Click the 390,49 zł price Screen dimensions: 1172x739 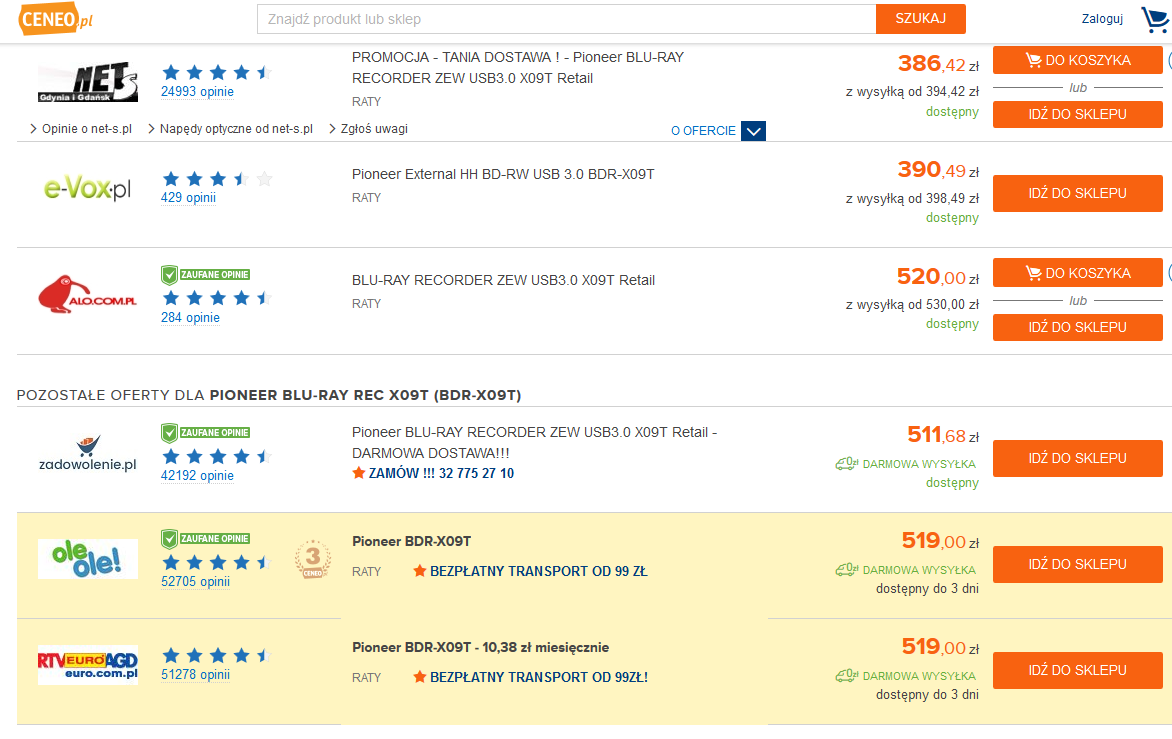(x=938, y=170)
